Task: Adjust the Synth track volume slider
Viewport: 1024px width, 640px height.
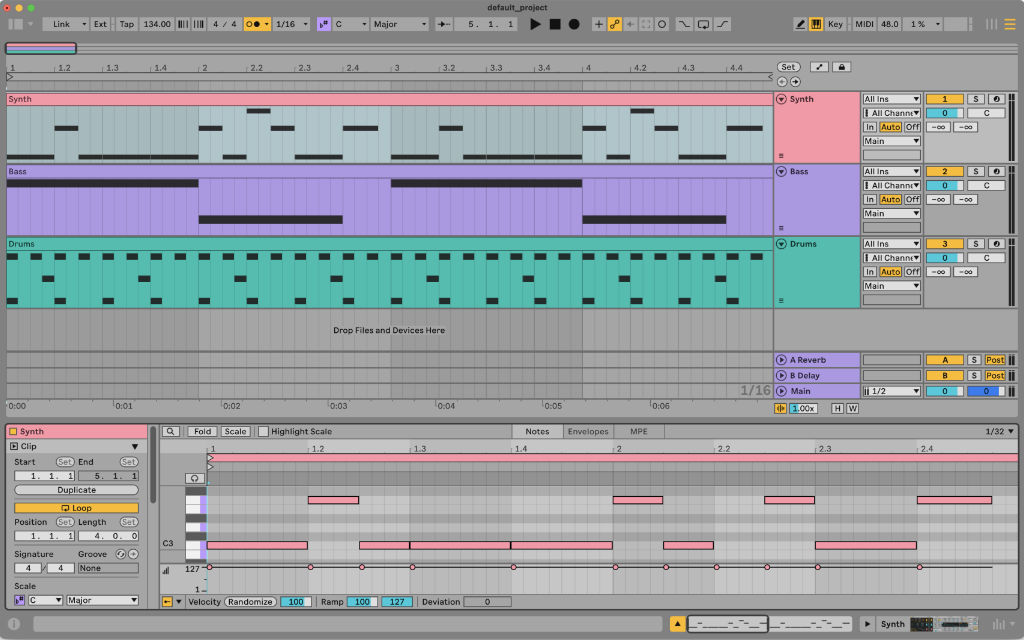Action: pos(944,113)
